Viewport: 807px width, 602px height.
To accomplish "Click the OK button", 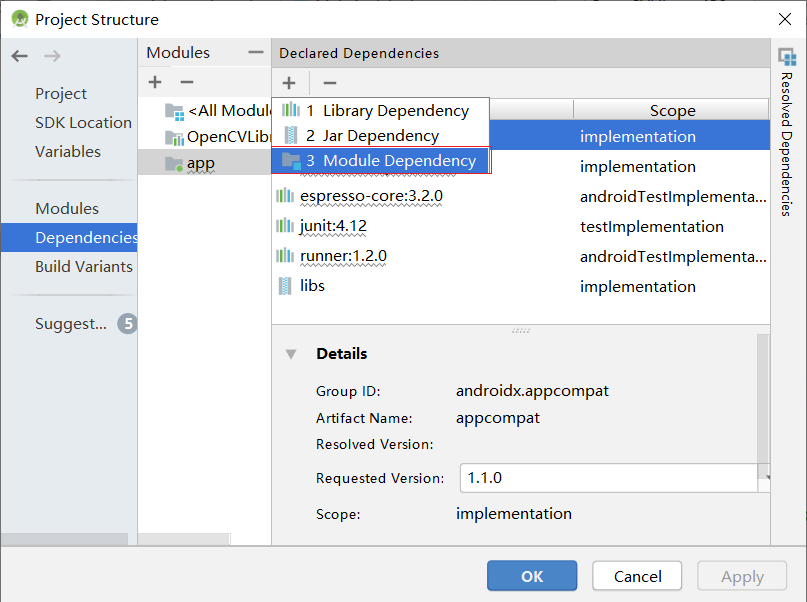I will 531,575.
